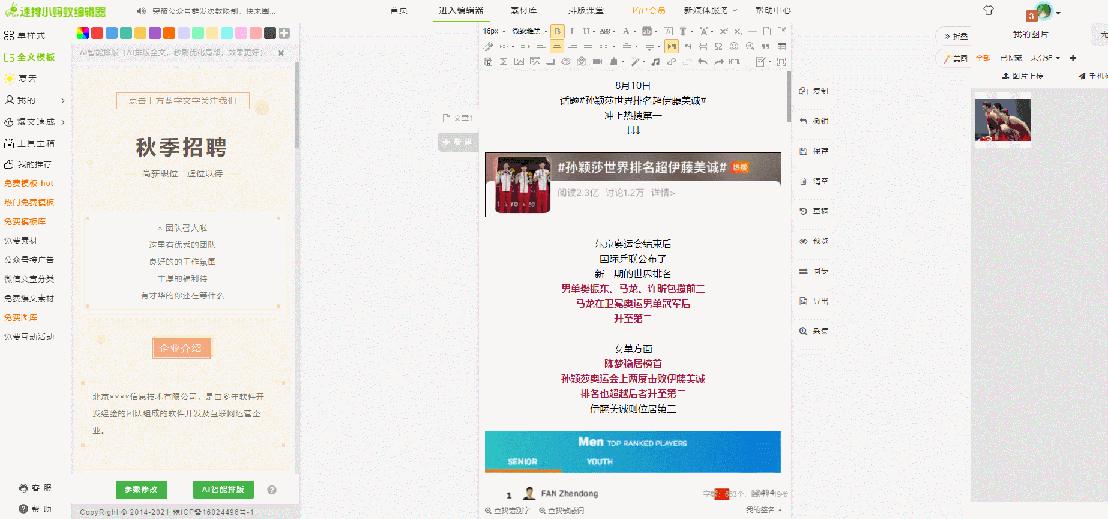Close the AI tip banner with X
Image resolution: width=1108 pixels, height=519 pixels.
281,53
